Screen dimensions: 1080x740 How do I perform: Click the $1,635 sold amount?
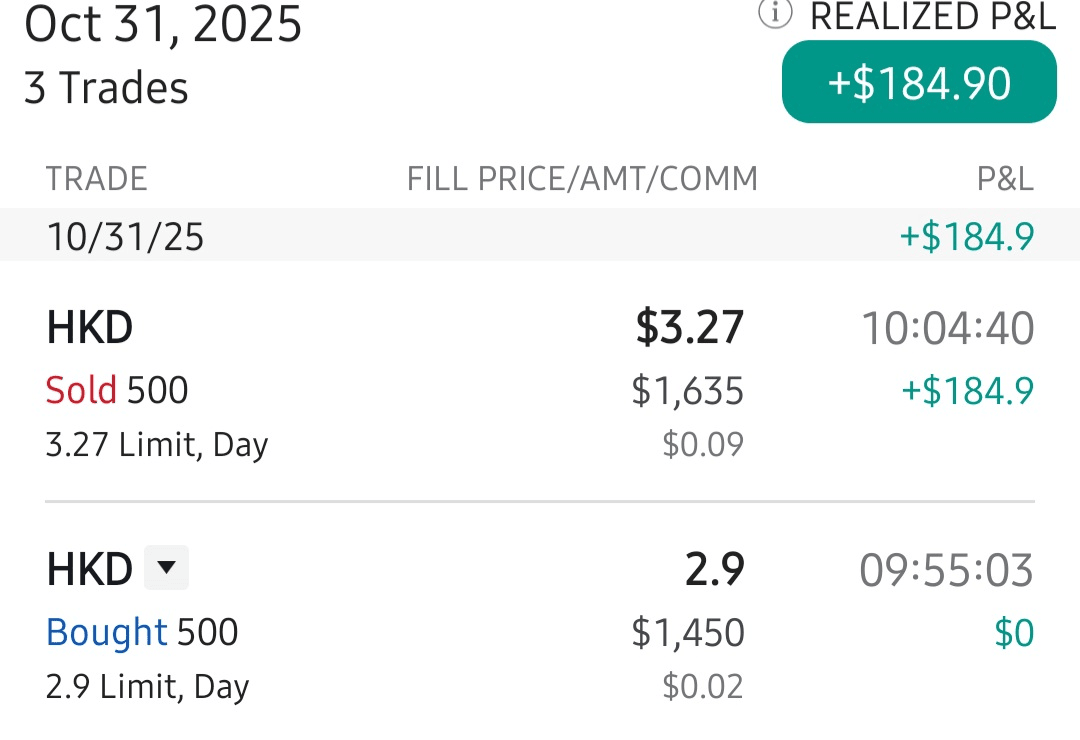click(x=687, y=390)
